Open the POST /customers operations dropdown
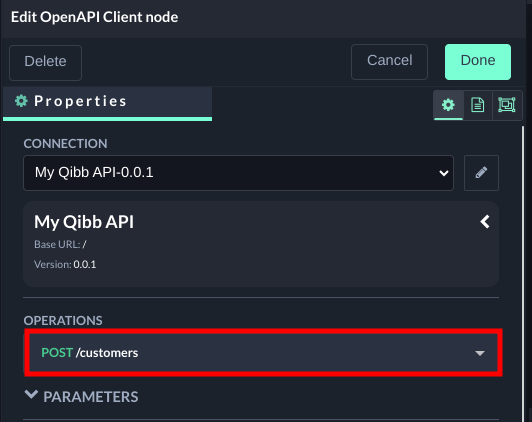 point(263,352)
